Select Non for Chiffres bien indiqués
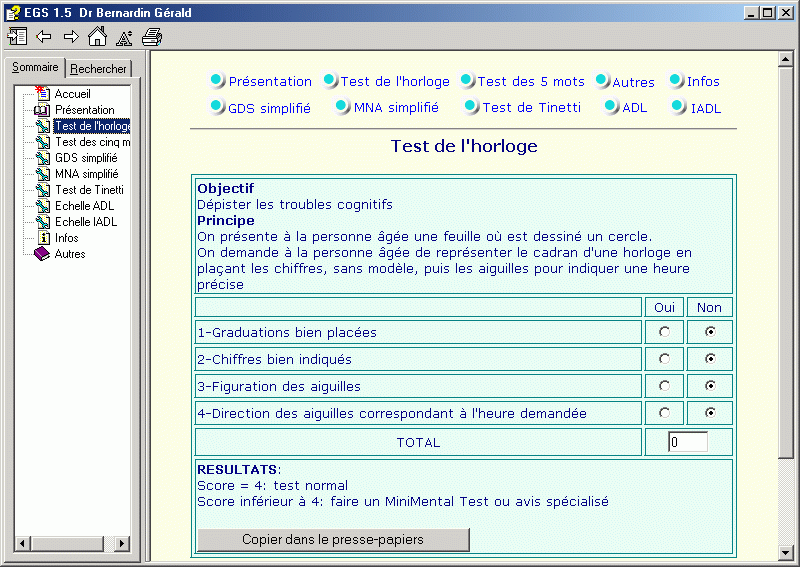This screenshot has height=567, width=800. point(710,359)
